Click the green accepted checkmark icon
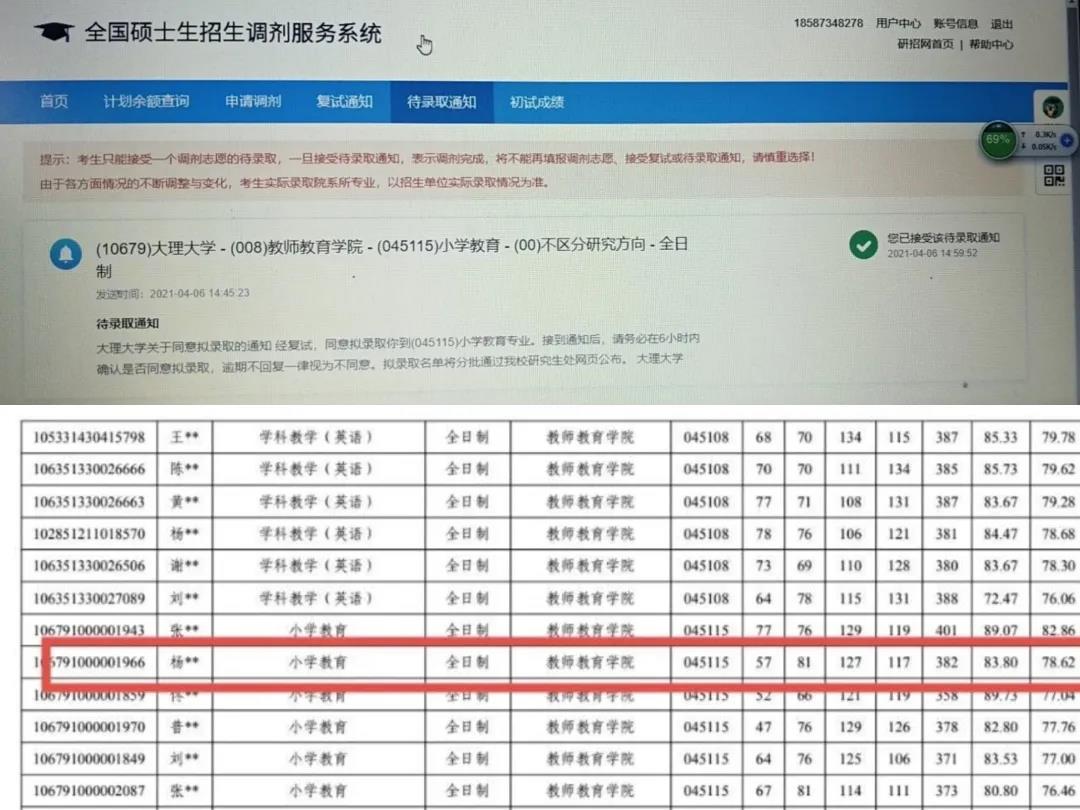This screenshot has width=1080, height=810. (x=863, y=244)
